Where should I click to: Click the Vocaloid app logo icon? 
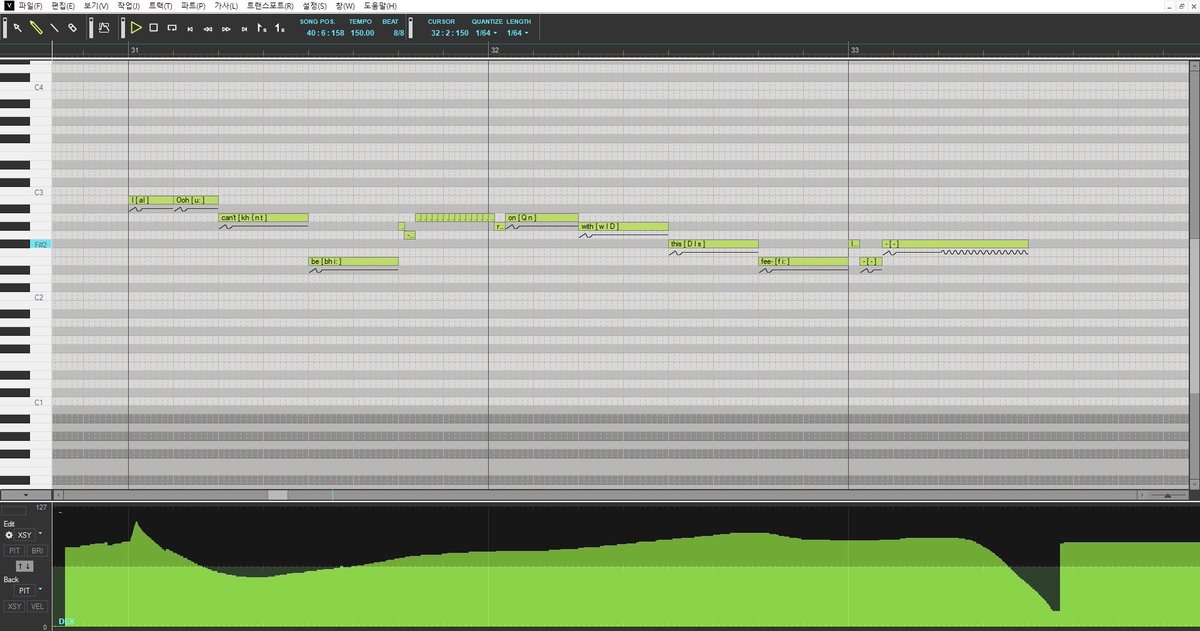8,6
